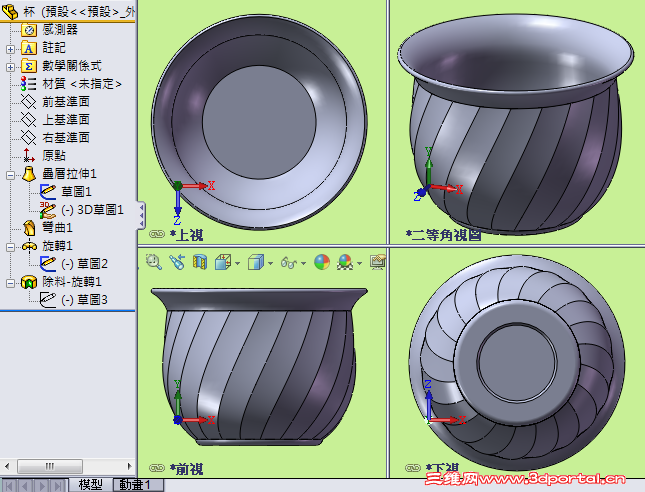645x492 pixels.
Task: Select the 前基準面 plane icon
Action: pos(29,102)
